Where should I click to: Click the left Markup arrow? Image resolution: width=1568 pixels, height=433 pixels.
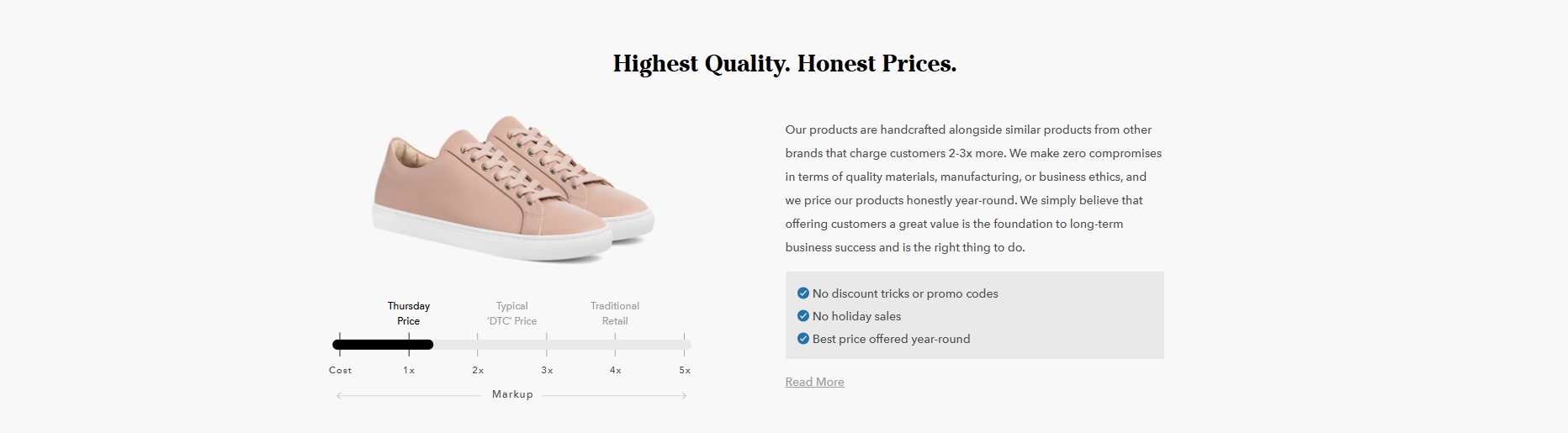(408, 395)
